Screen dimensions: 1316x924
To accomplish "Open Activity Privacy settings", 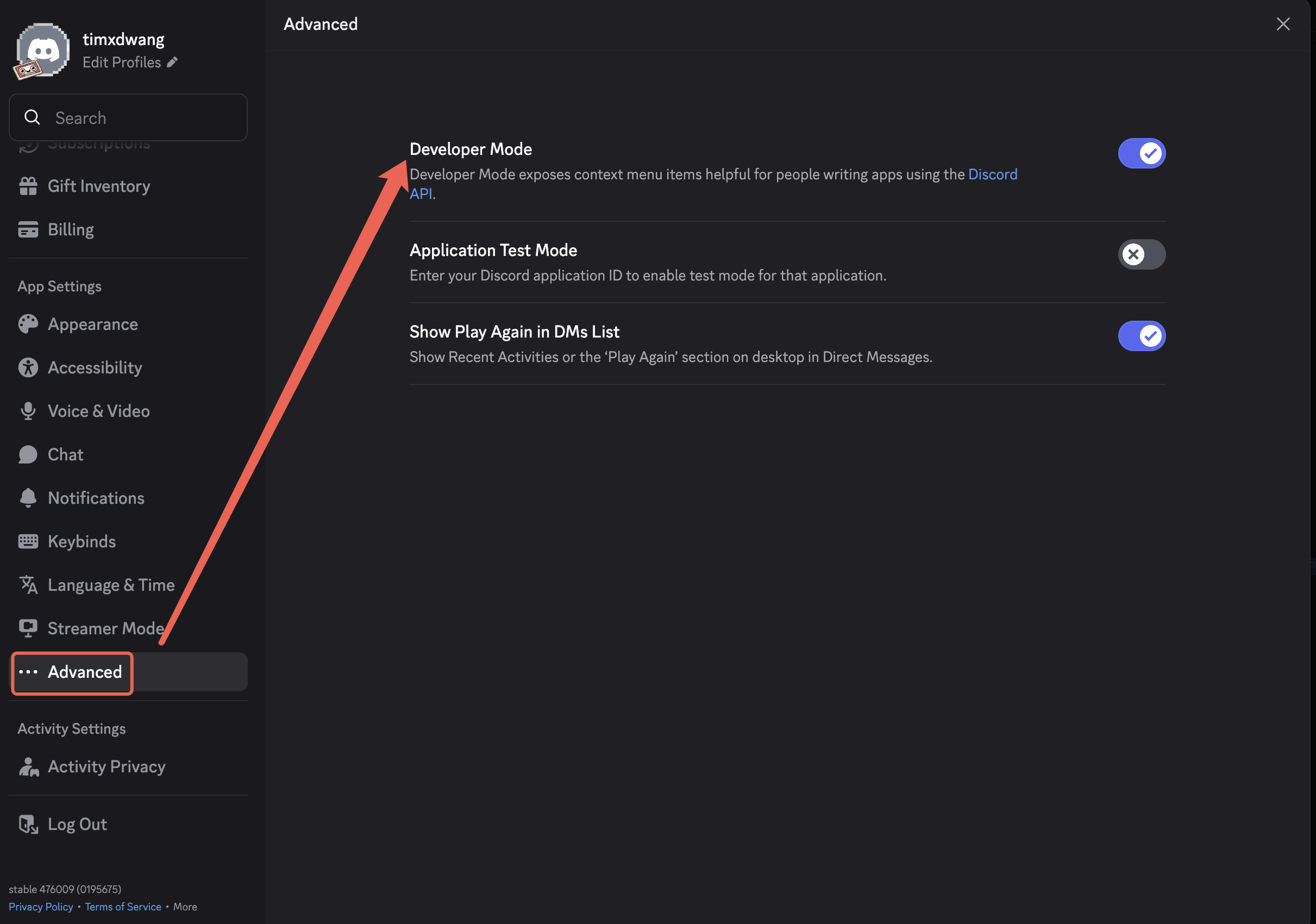I will 106,766.
